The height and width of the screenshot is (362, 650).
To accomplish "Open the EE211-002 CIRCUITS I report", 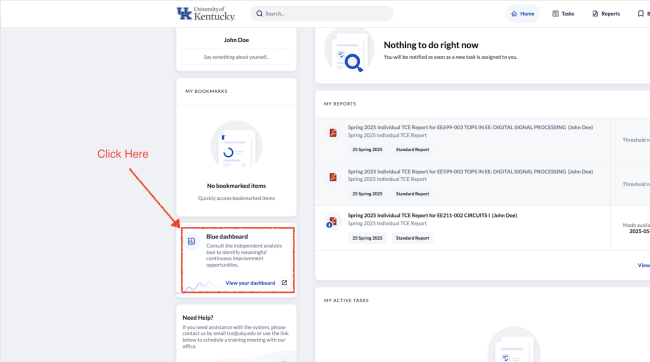I will point(432,216).
